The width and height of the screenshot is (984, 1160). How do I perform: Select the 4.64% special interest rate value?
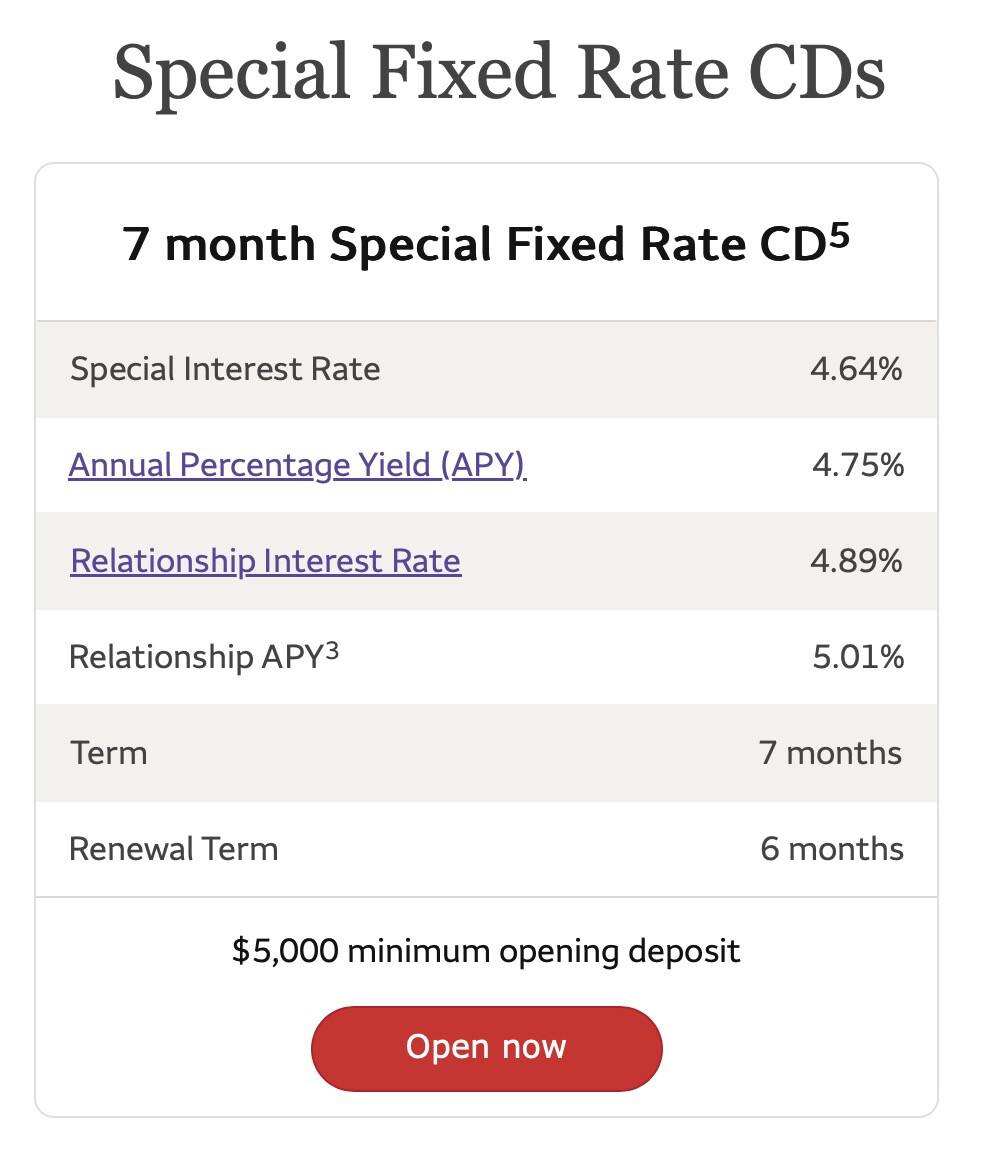tap(856, 369)
